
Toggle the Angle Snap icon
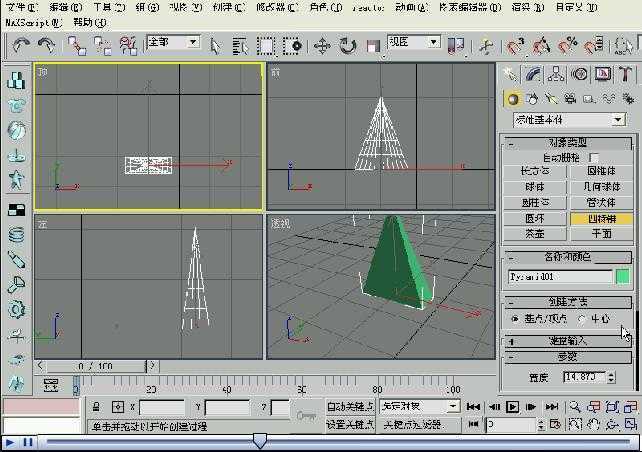click(x=541, y=45)
